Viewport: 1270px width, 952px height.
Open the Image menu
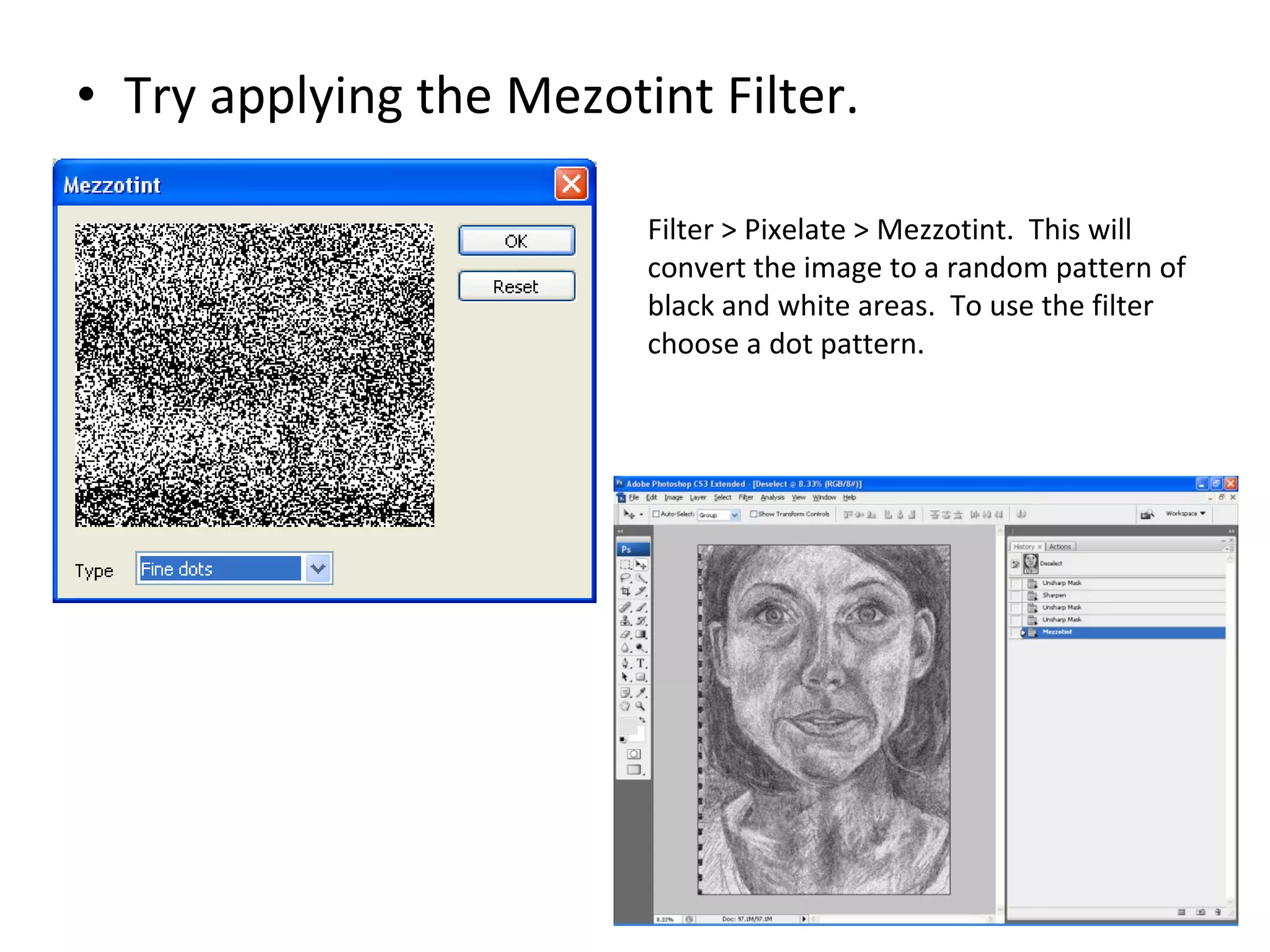pos(673,497)
